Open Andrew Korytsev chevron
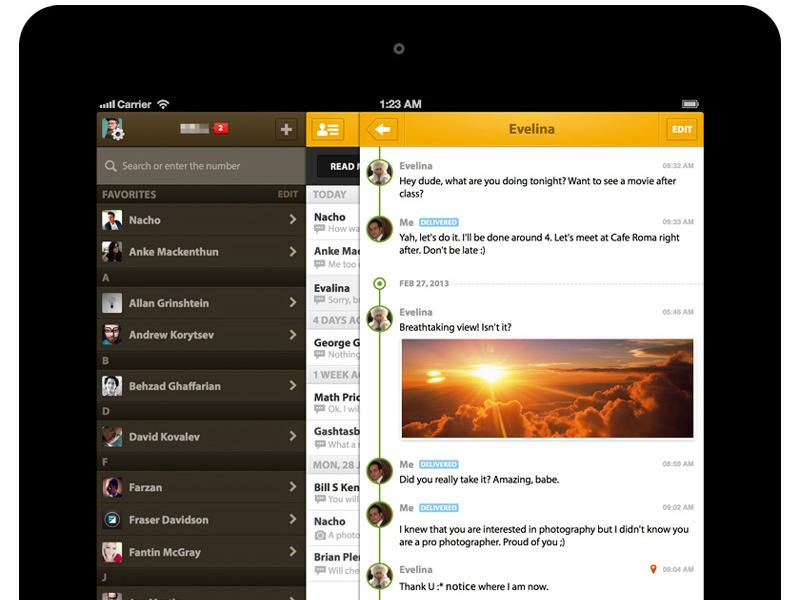 click(293, 335)
